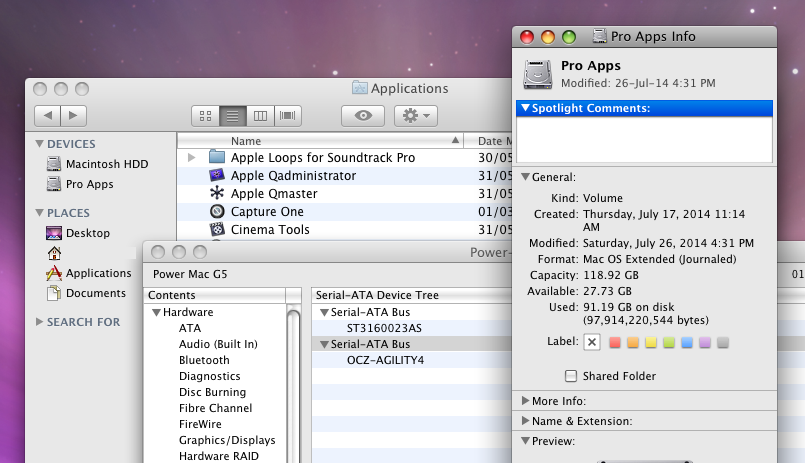Select the Capture One app icon
The height and width of the screenshot is (463, 805).
click(217, 211)
